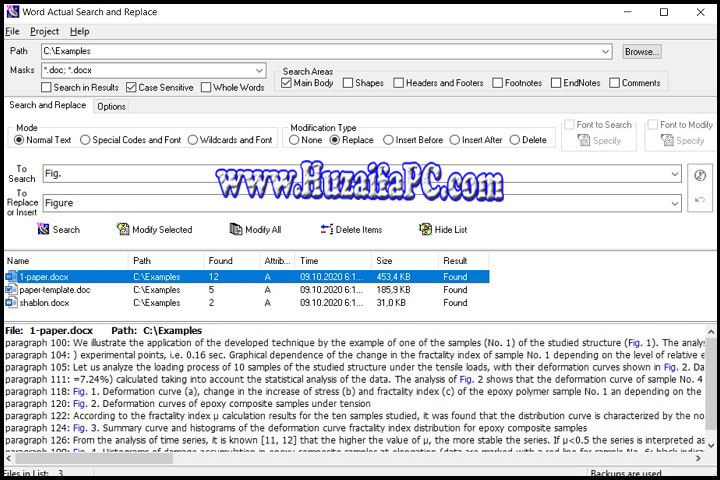The image size is (720, 480).
Task: Click the undo arrow icon beside Replace field
Action: 700,200
